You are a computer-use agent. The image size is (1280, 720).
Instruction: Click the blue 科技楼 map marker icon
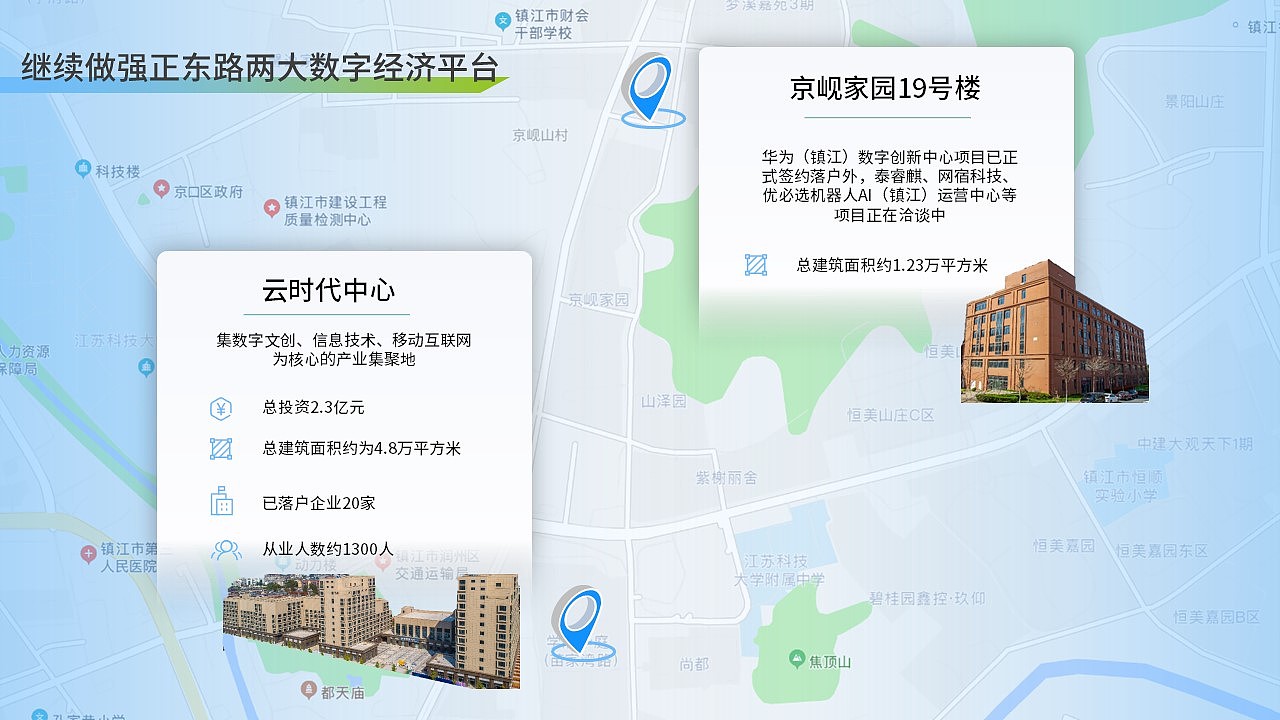(82, 169)
